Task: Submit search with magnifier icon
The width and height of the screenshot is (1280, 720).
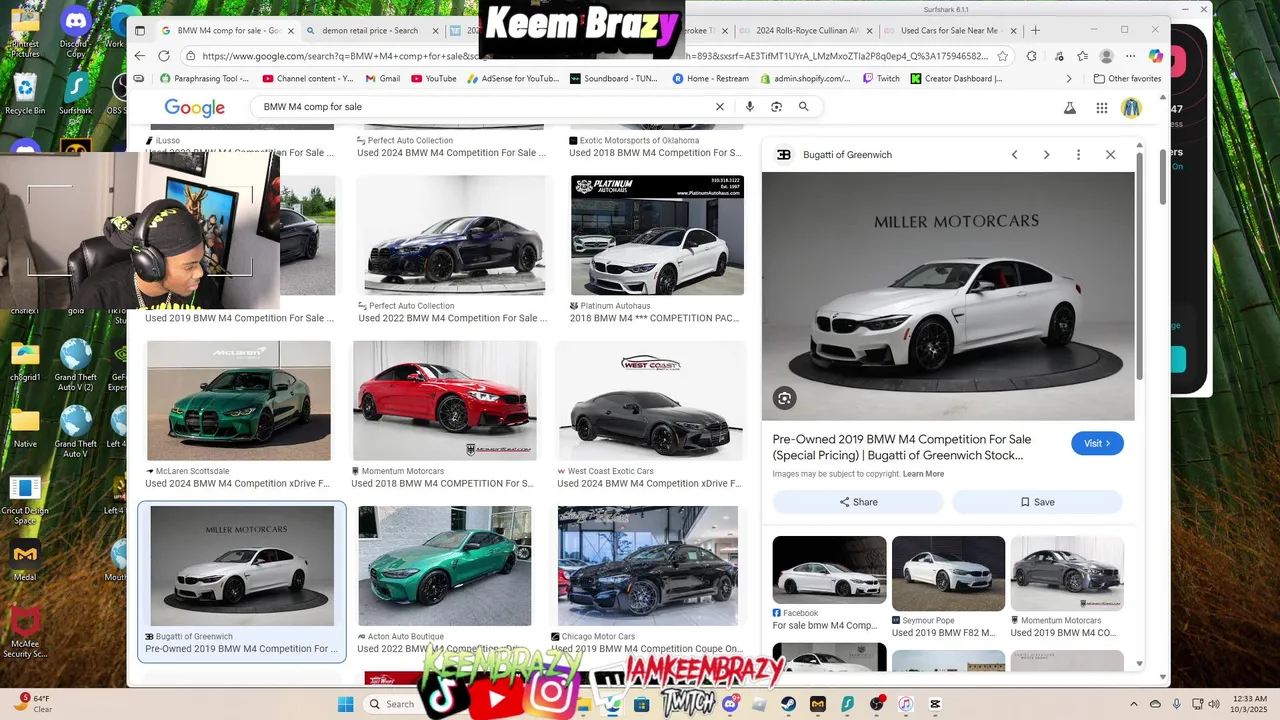Action: [x=803, y=107]
